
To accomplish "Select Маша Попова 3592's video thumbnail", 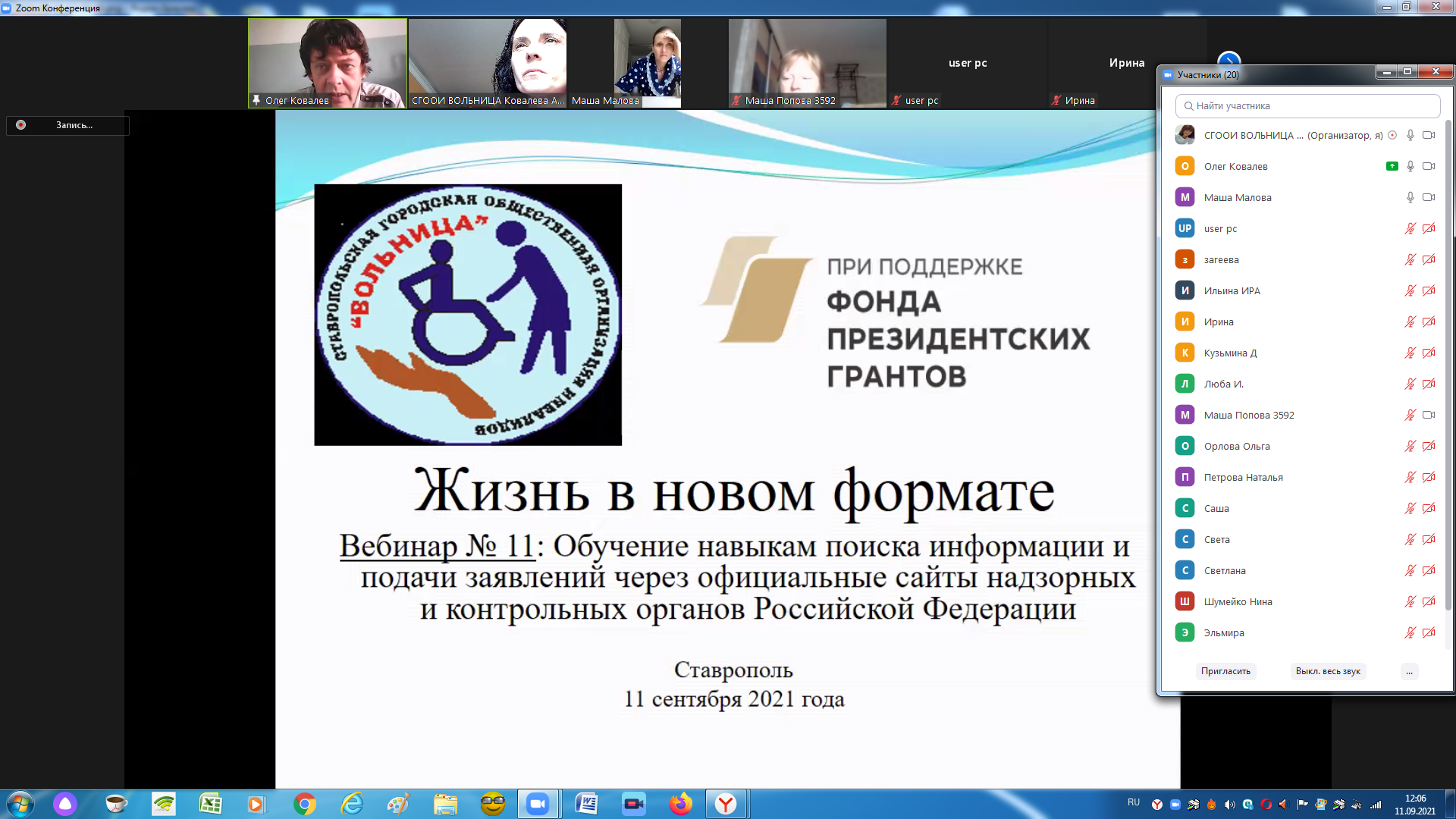I will tap(807, 63).
